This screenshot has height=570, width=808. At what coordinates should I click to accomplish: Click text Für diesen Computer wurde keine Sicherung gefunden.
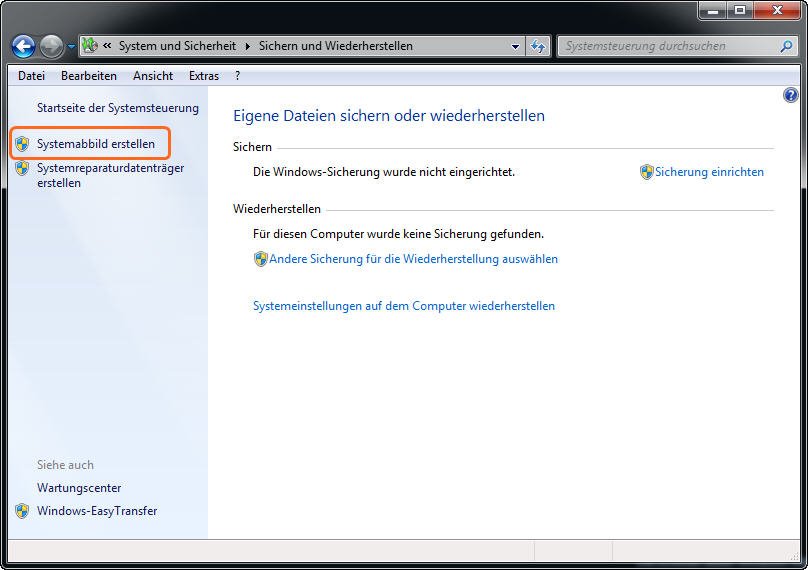[x=398, y=233]
